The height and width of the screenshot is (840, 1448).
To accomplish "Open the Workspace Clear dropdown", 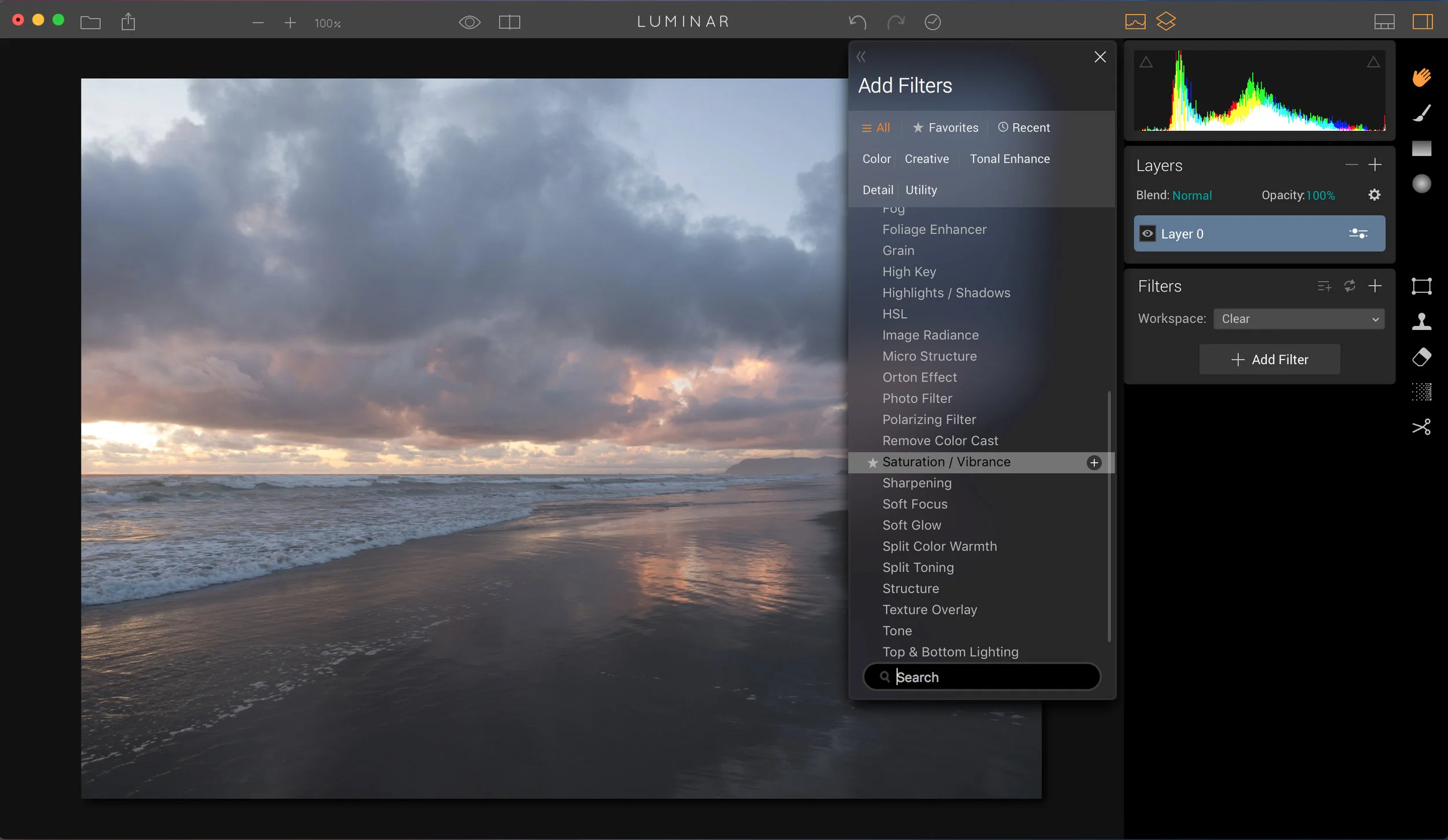I will point(1299,319).
